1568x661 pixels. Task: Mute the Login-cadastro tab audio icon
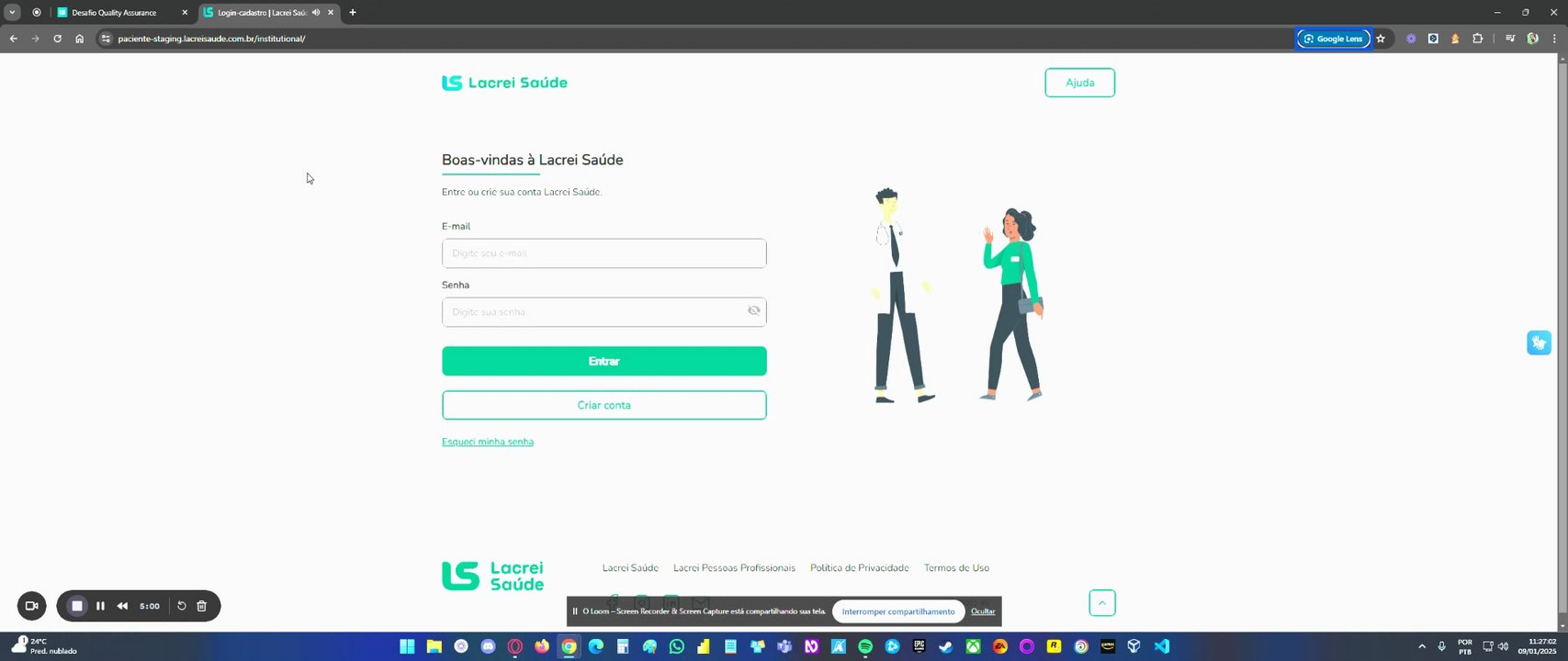[316, 13]
